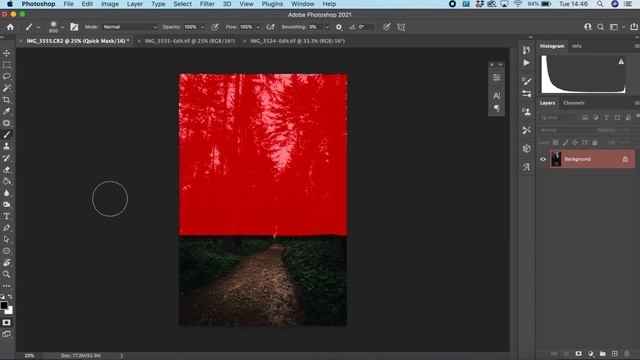Viewport: 640px width, 360px height.
Task: Select the Paint Bucket tool
Action: [x=7, y=181]
